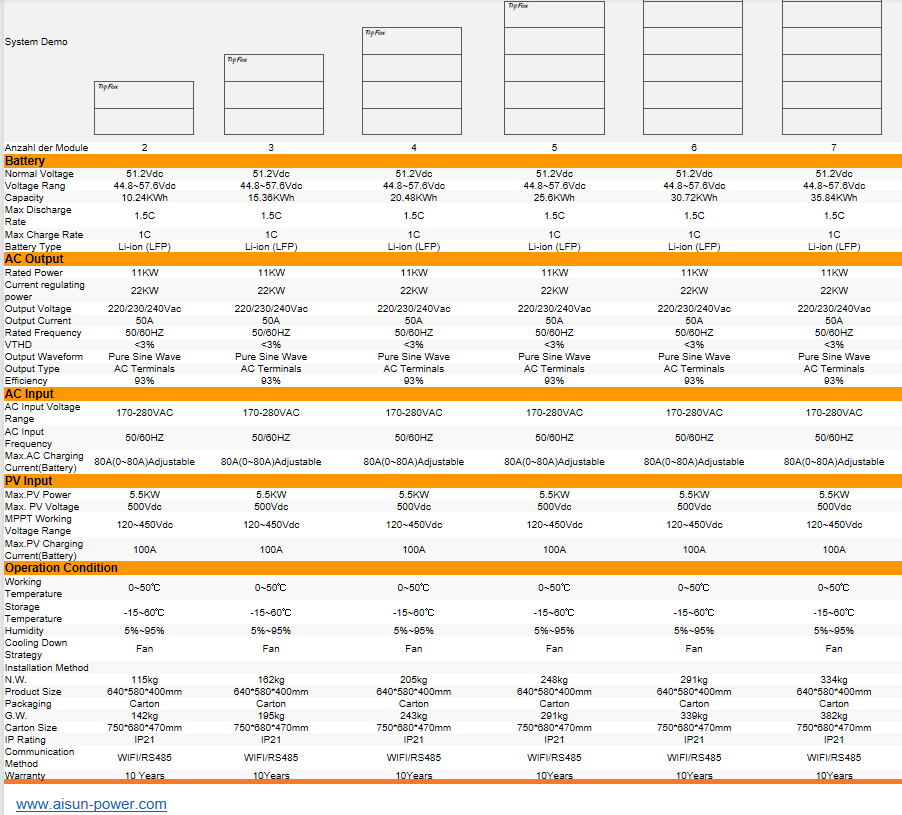Viewport: 902px width, 815px height.
Task: Click the 10 Years warranty value
Action: [144, 775]
